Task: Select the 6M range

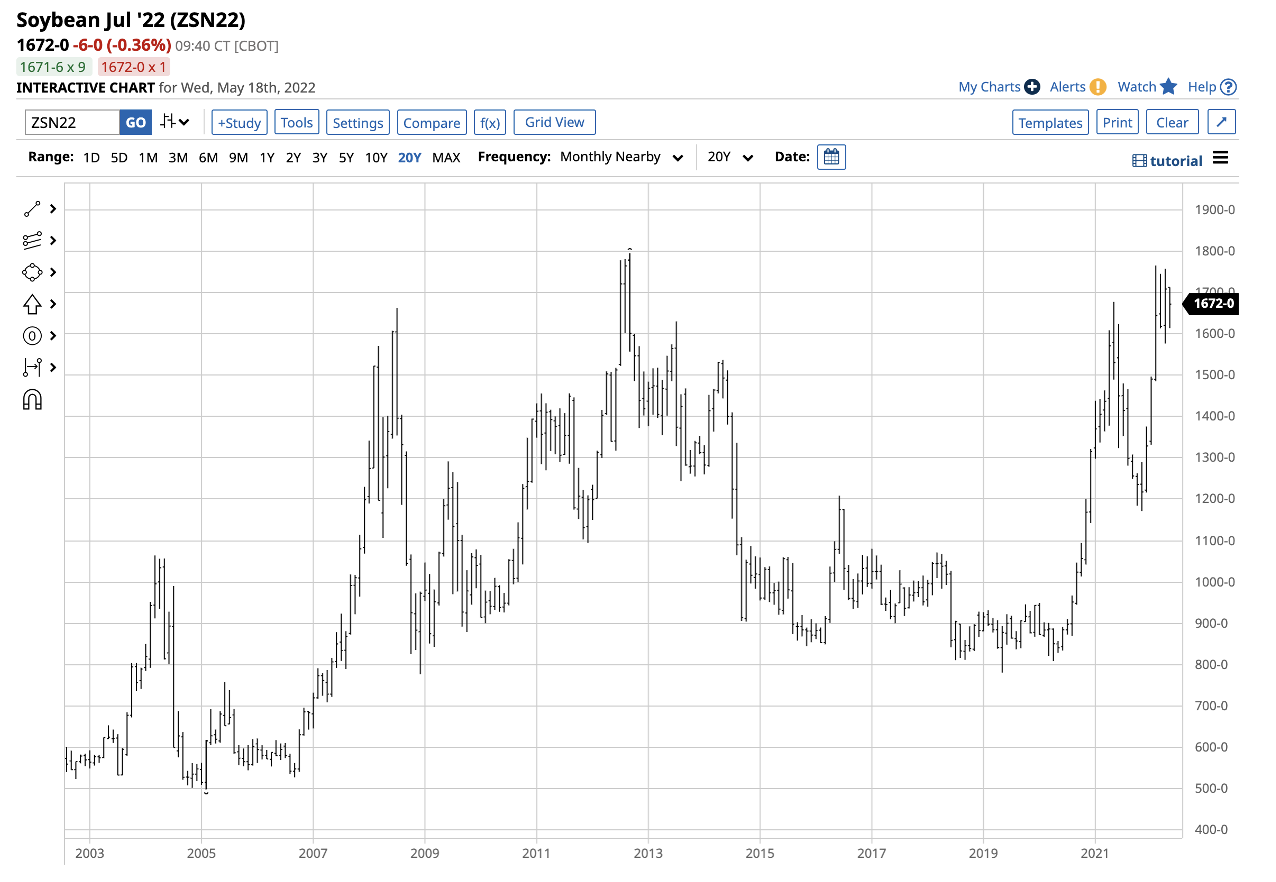Action: tap(208, 157)
